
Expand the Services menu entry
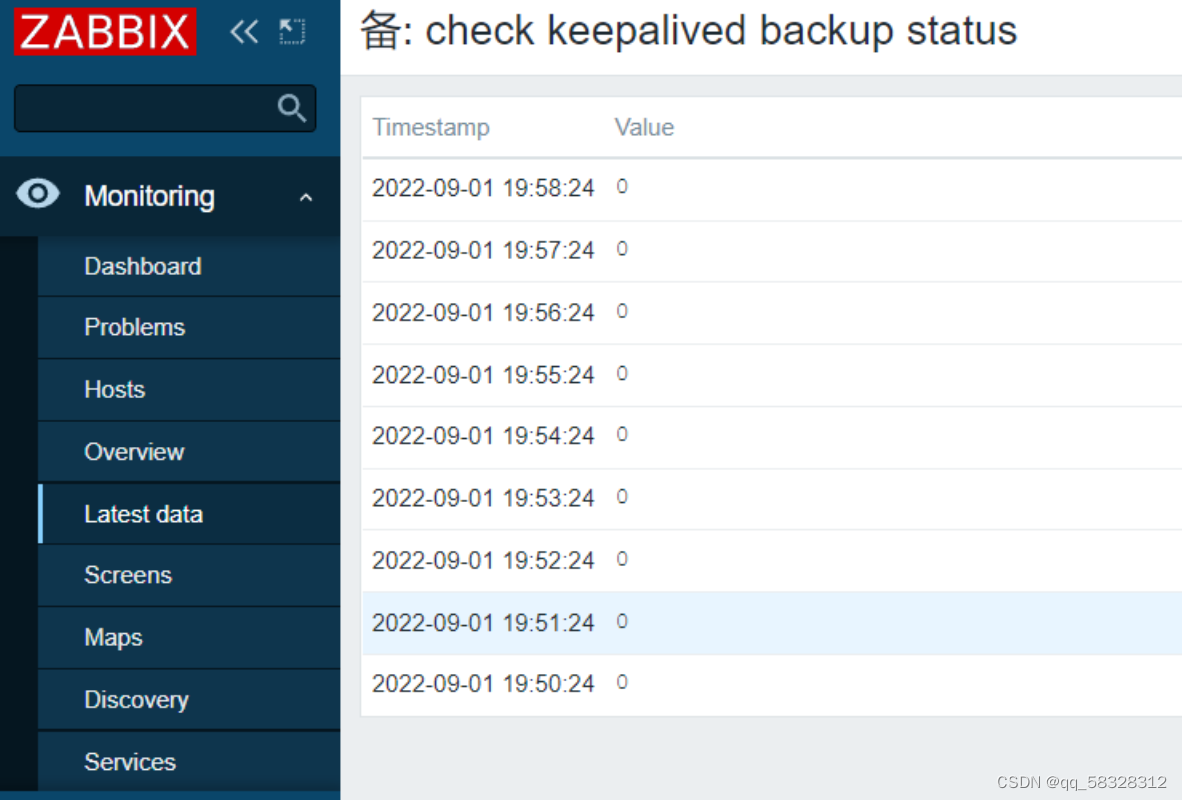click(x=129, y=761)
